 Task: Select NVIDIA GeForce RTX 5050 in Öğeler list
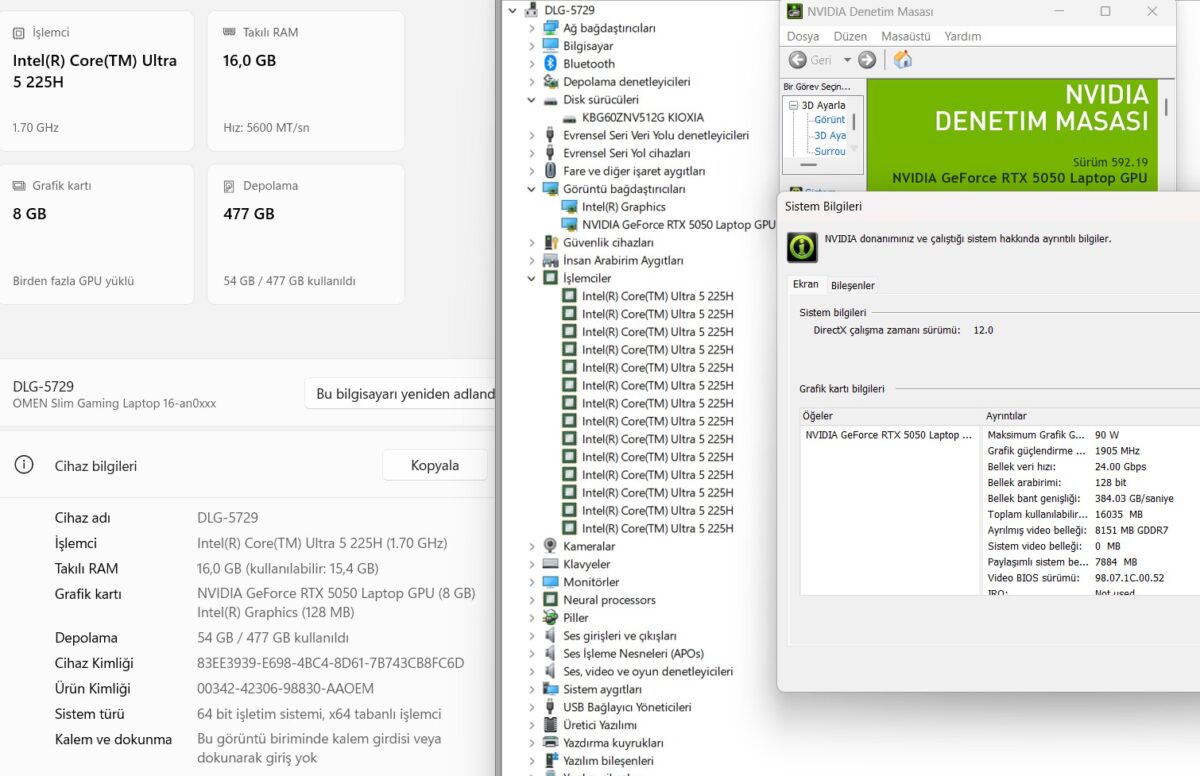(888, 435)
